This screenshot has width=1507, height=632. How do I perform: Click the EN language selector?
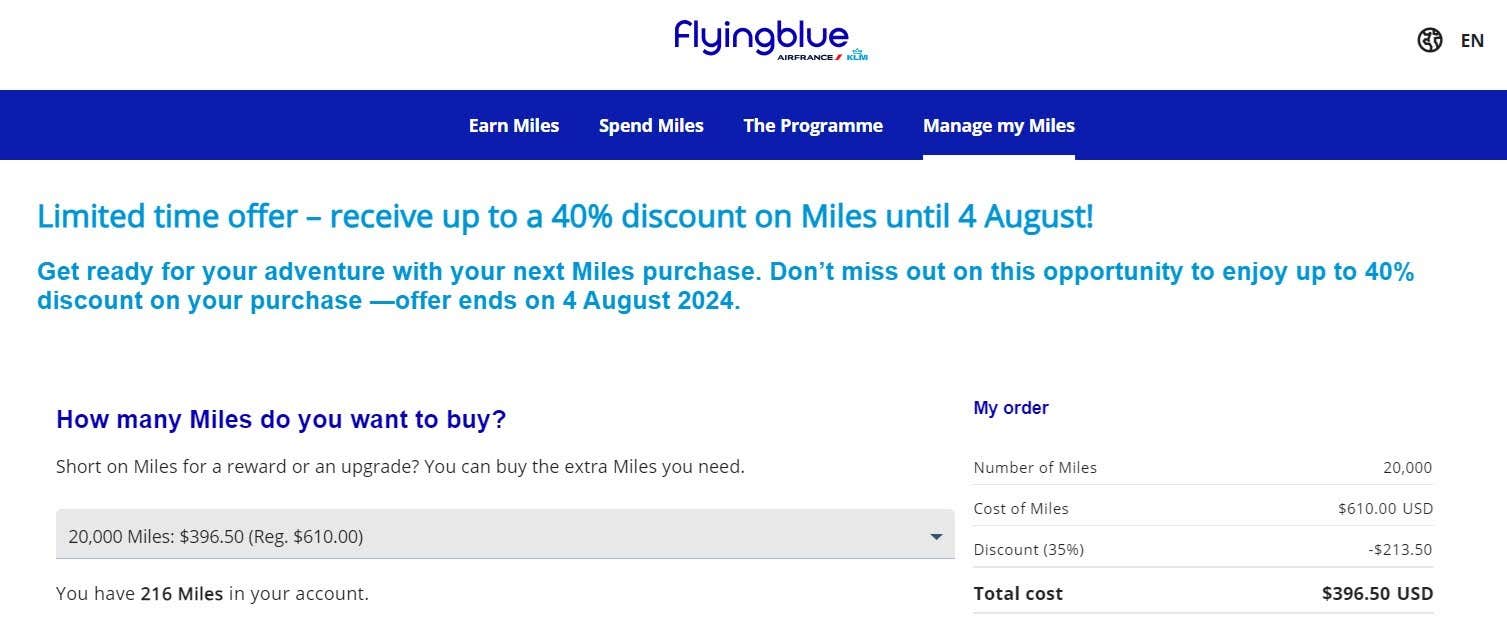[x=1472, y=41]
